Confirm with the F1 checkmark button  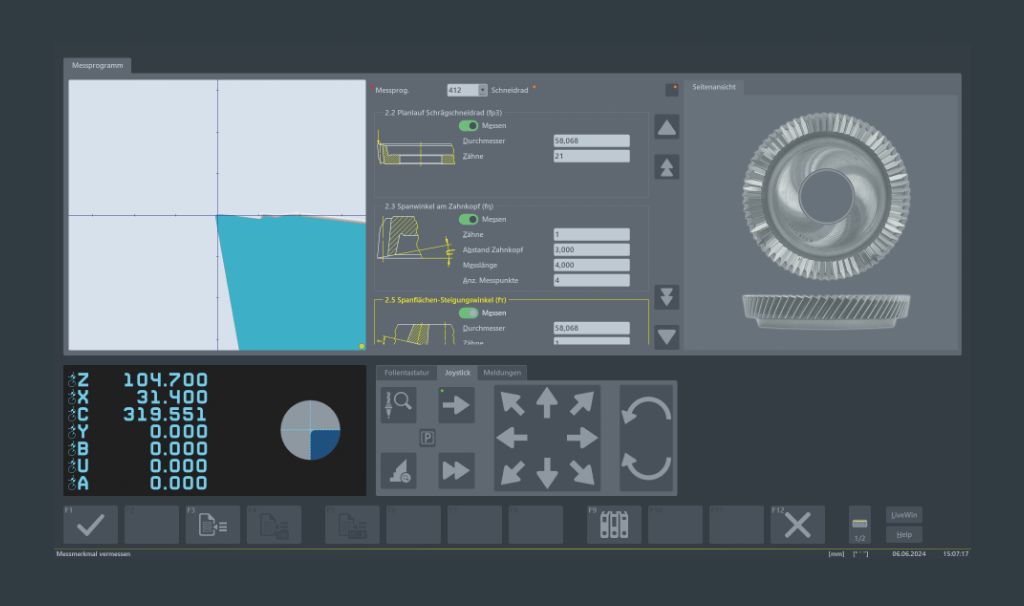coord(90,525)
